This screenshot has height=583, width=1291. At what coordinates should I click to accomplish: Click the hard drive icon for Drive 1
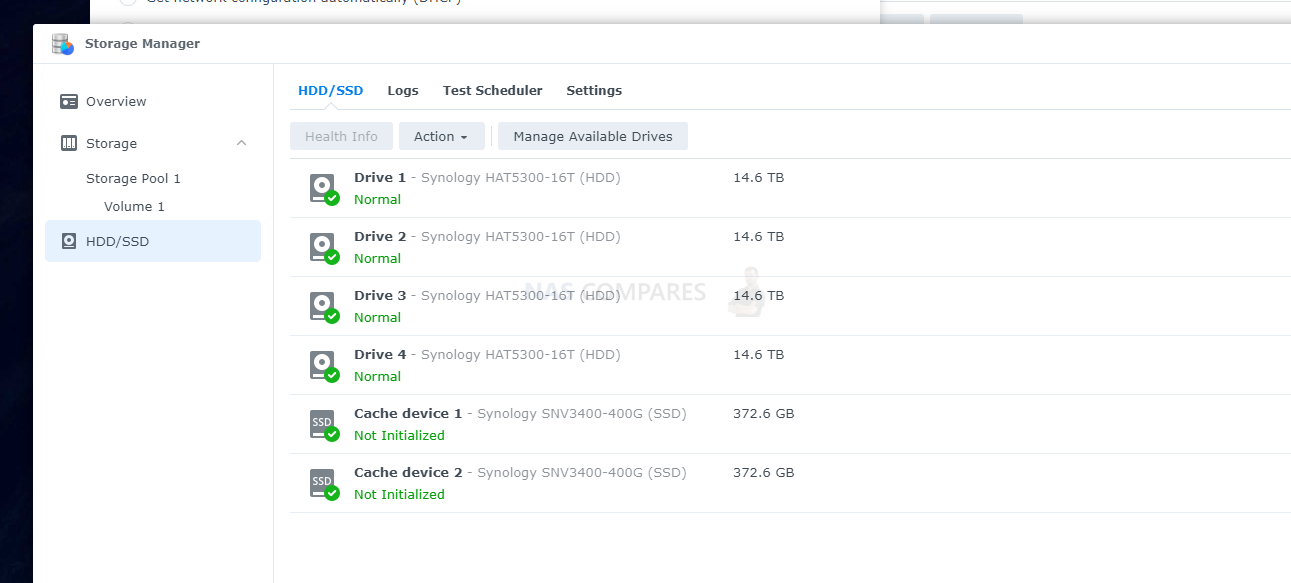pyautogui.click(x=323, y=189)
